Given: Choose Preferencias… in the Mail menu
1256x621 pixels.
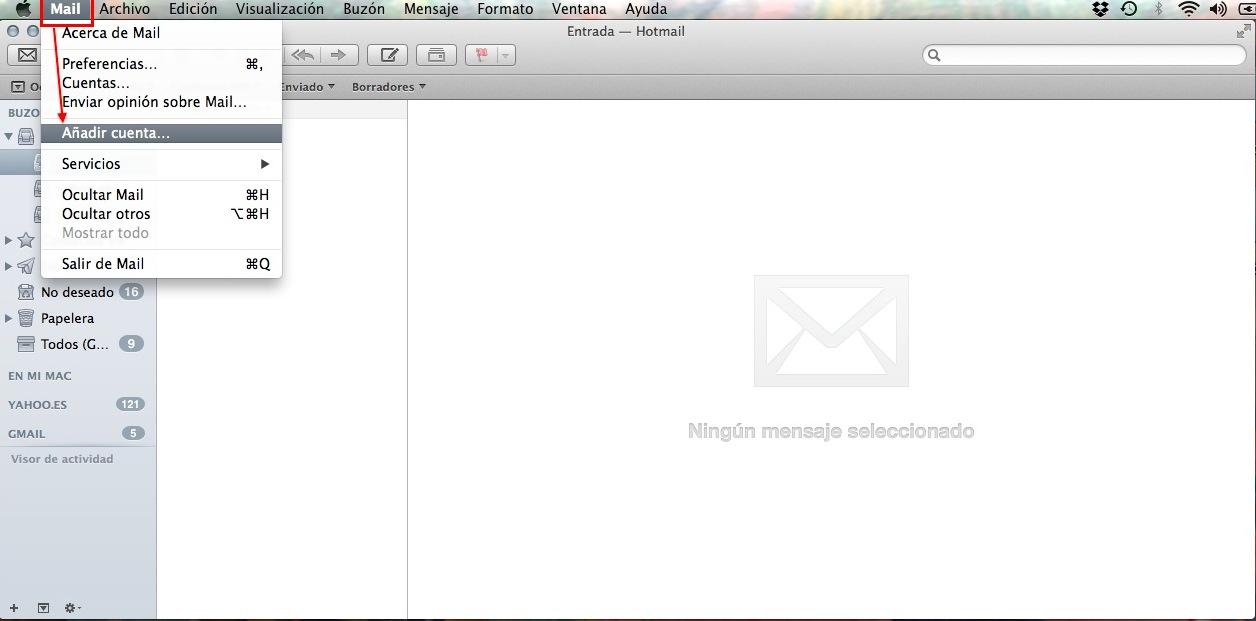Looking at the screenshot, I should [x=110, y=64].
